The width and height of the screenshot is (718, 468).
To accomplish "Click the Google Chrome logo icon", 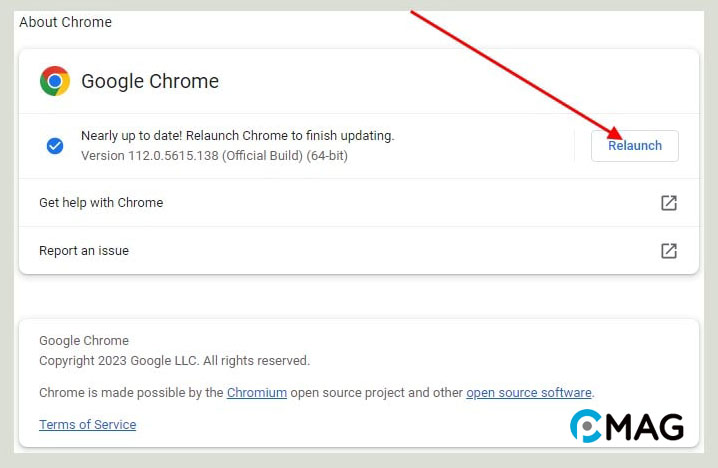I will (55, 81).
